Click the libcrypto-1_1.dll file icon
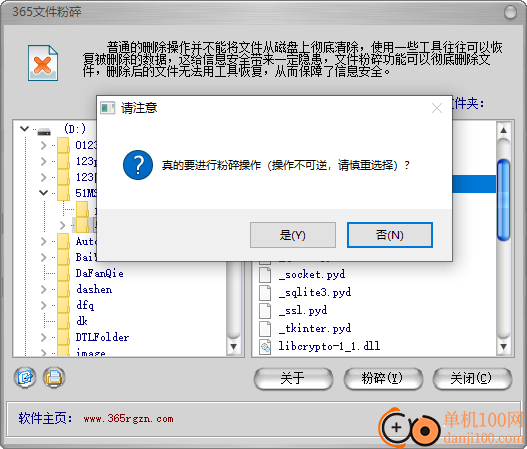The image size is (527, 449). pyautogui.click(x=265, y=346)
